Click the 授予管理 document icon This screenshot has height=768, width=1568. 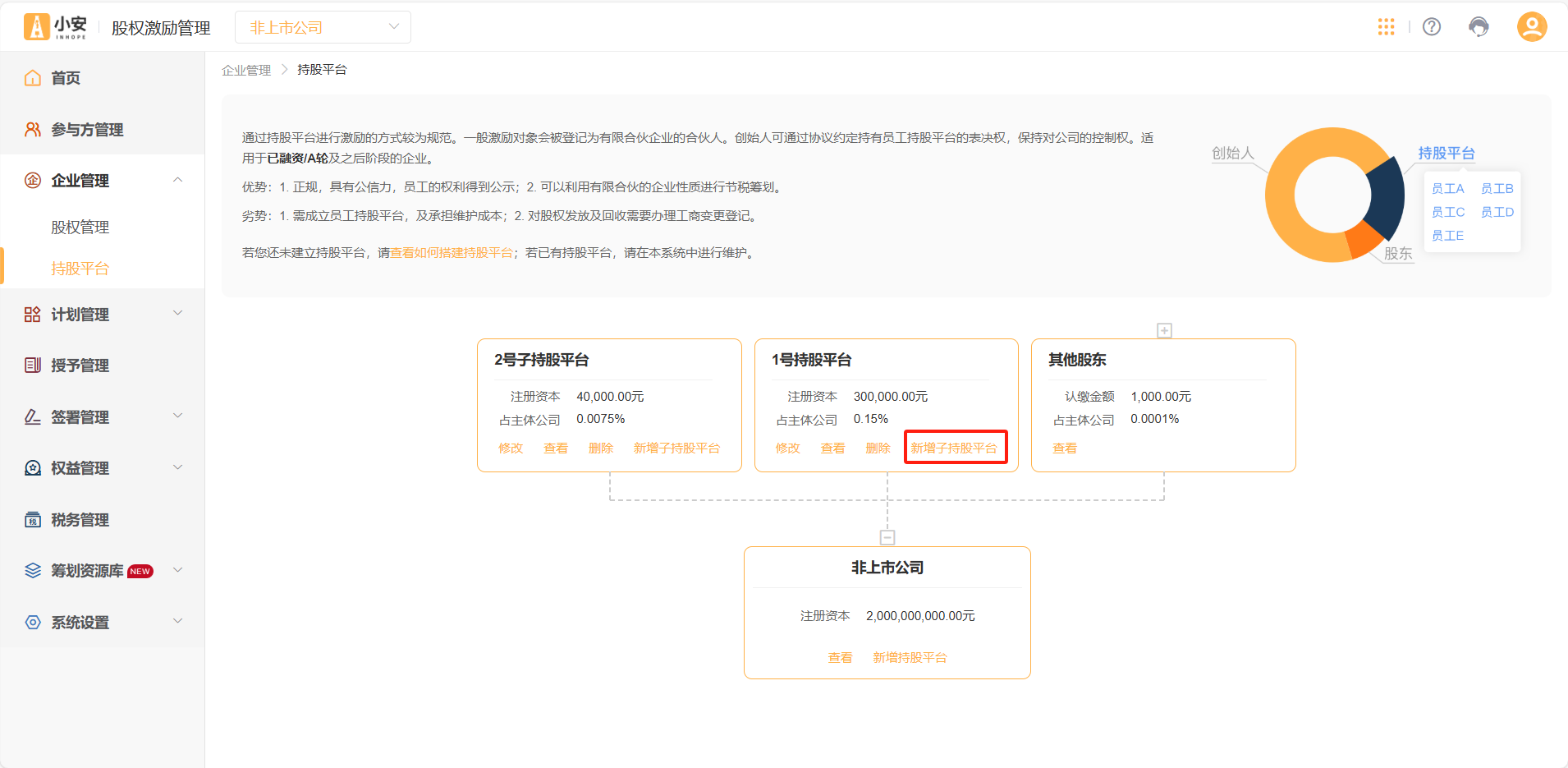[x=33, y=366]
